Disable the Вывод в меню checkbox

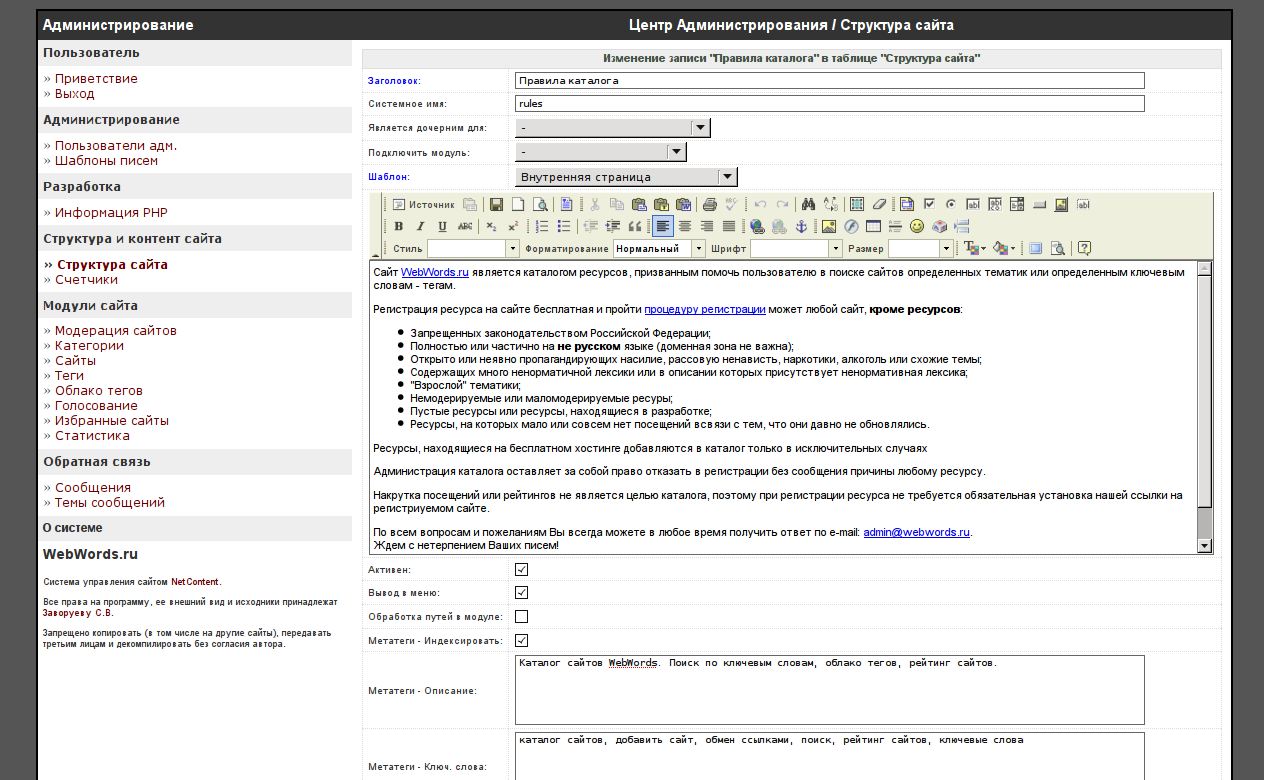[519, 592]
